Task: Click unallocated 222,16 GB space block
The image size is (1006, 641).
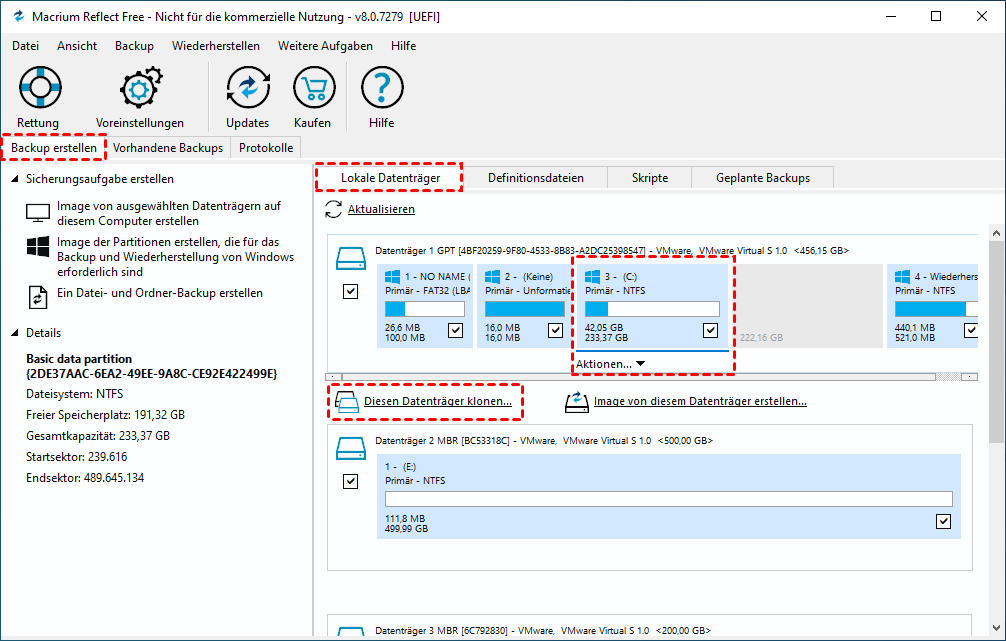Action: (x=809, y=306)
